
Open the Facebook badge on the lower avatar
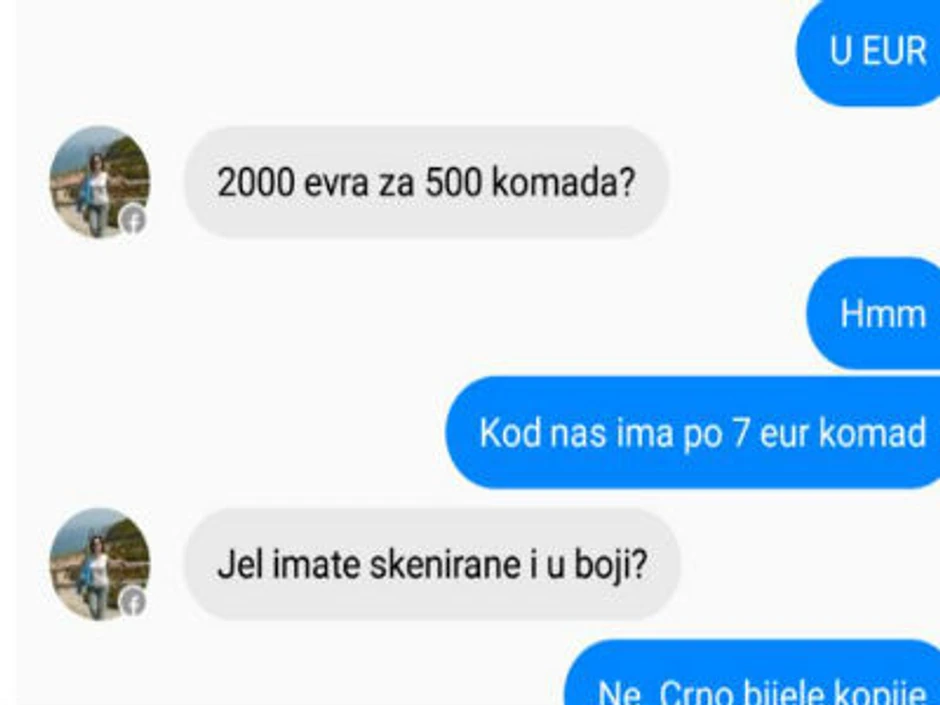click(134, 601)
